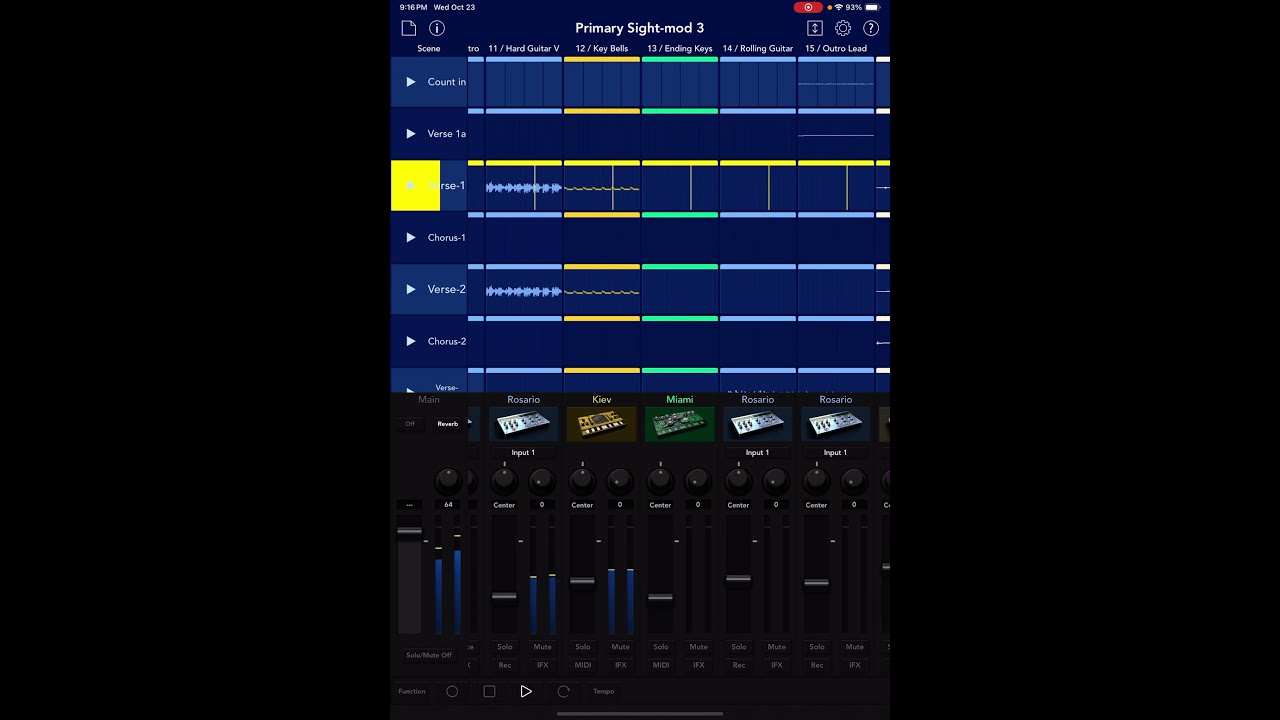Solo the Rolling Guitar track

pos(739,647)
